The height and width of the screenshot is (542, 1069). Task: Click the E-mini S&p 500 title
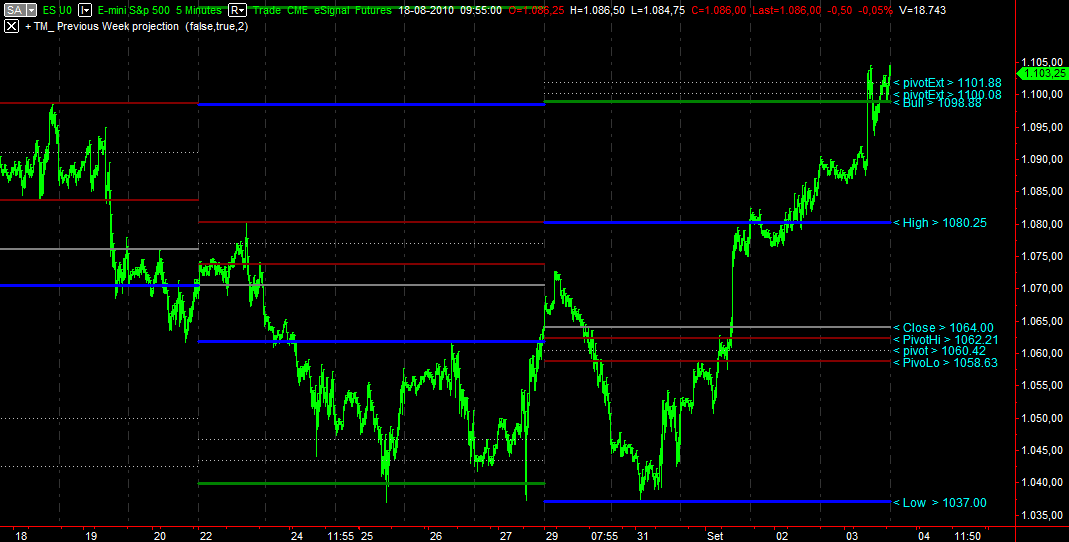point(134,10)
